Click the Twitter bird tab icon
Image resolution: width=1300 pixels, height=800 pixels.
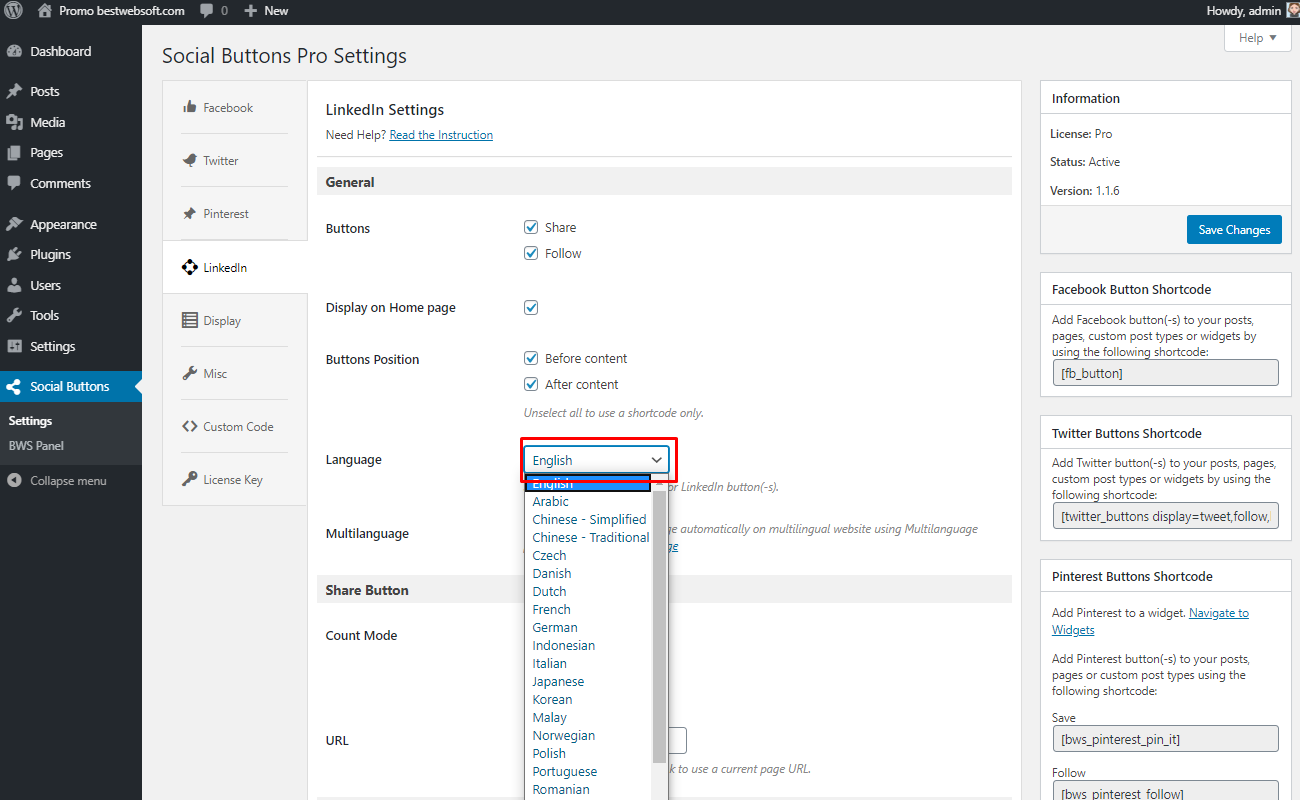189,160
